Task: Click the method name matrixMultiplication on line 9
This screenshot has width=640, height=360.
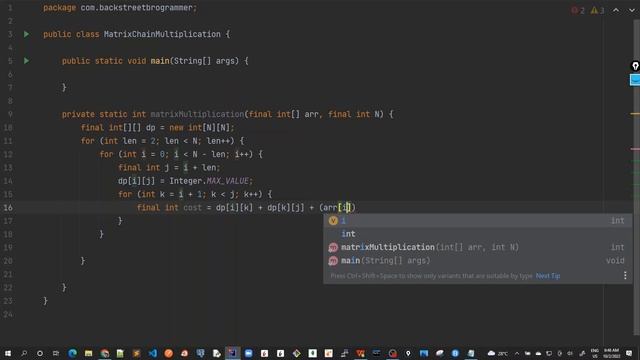Action: tap(197, 114)
